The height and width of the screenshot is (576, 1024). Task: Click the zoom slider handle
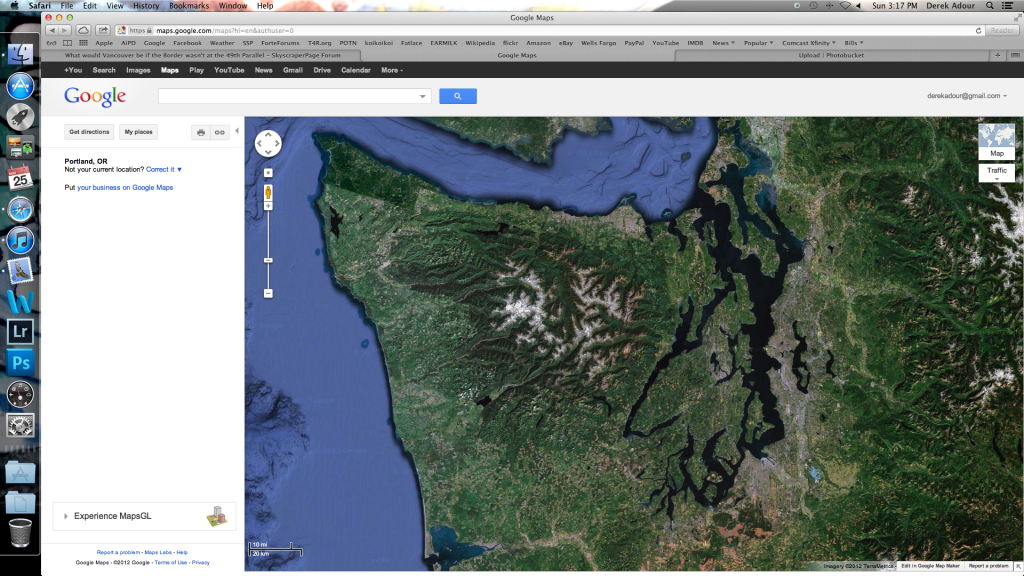268,260
